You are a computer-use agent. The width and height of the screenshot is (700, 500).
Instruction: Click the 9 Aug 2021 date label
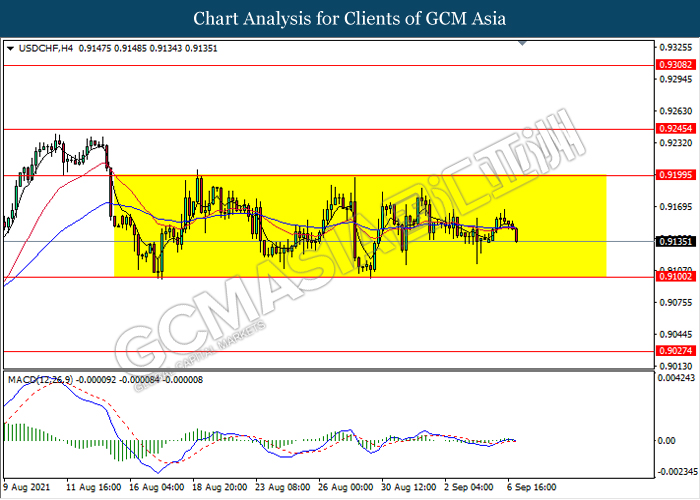27,487
